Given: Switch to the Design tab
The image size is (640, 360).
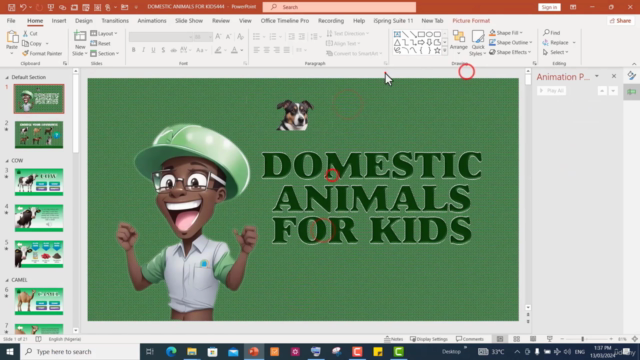Looking at the screenshot, I should point(84,20).
